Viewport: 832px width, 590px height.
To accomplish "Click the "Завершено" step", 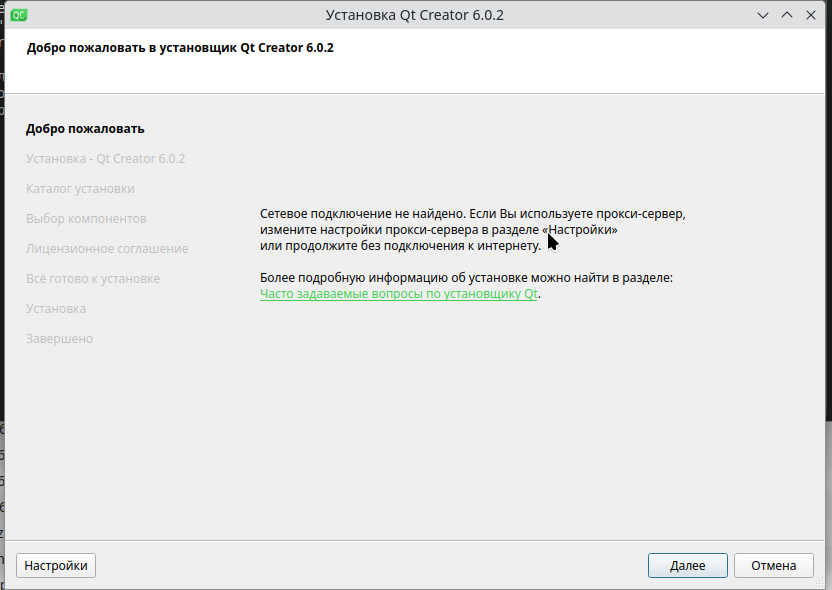I will click(x=59, y=339).
